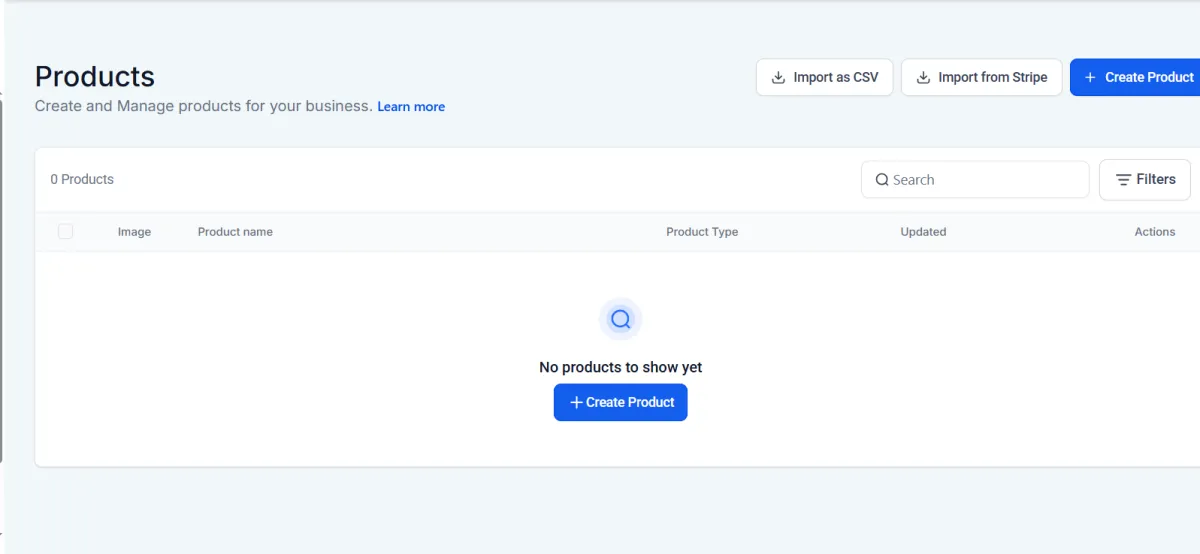
Task: Click the round magnifier icon above the empty-state message
Action: pos(620,319)
